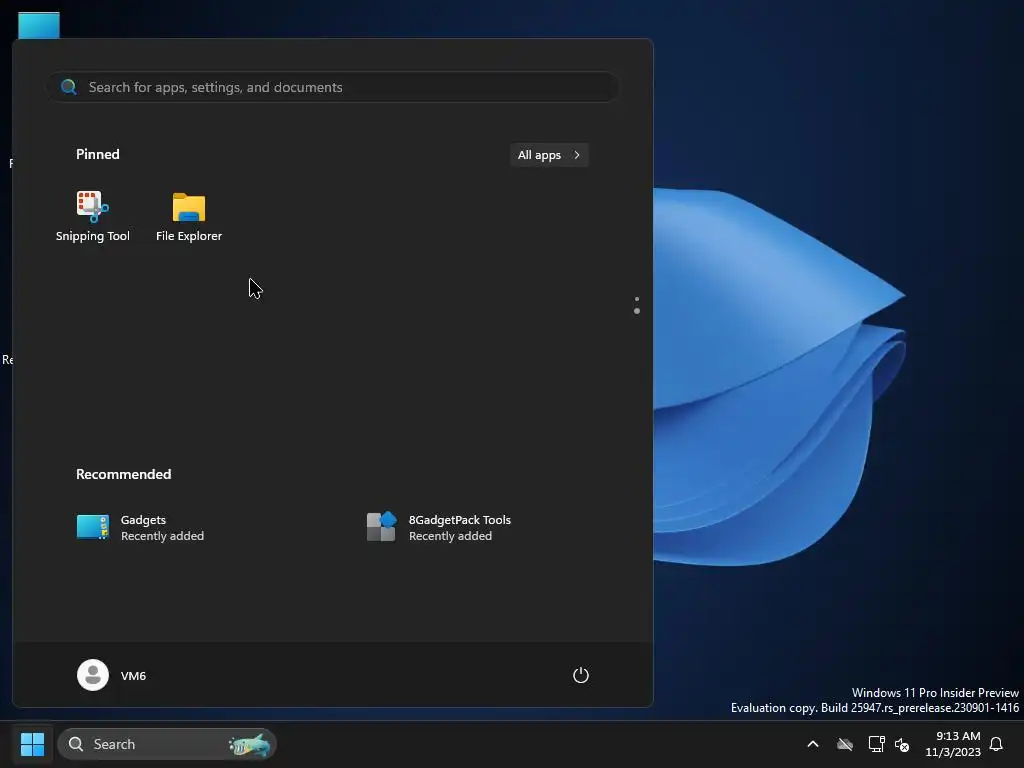1024x768 pixels.
Task: Click the pinned page indicator dots
Action: 637,305
